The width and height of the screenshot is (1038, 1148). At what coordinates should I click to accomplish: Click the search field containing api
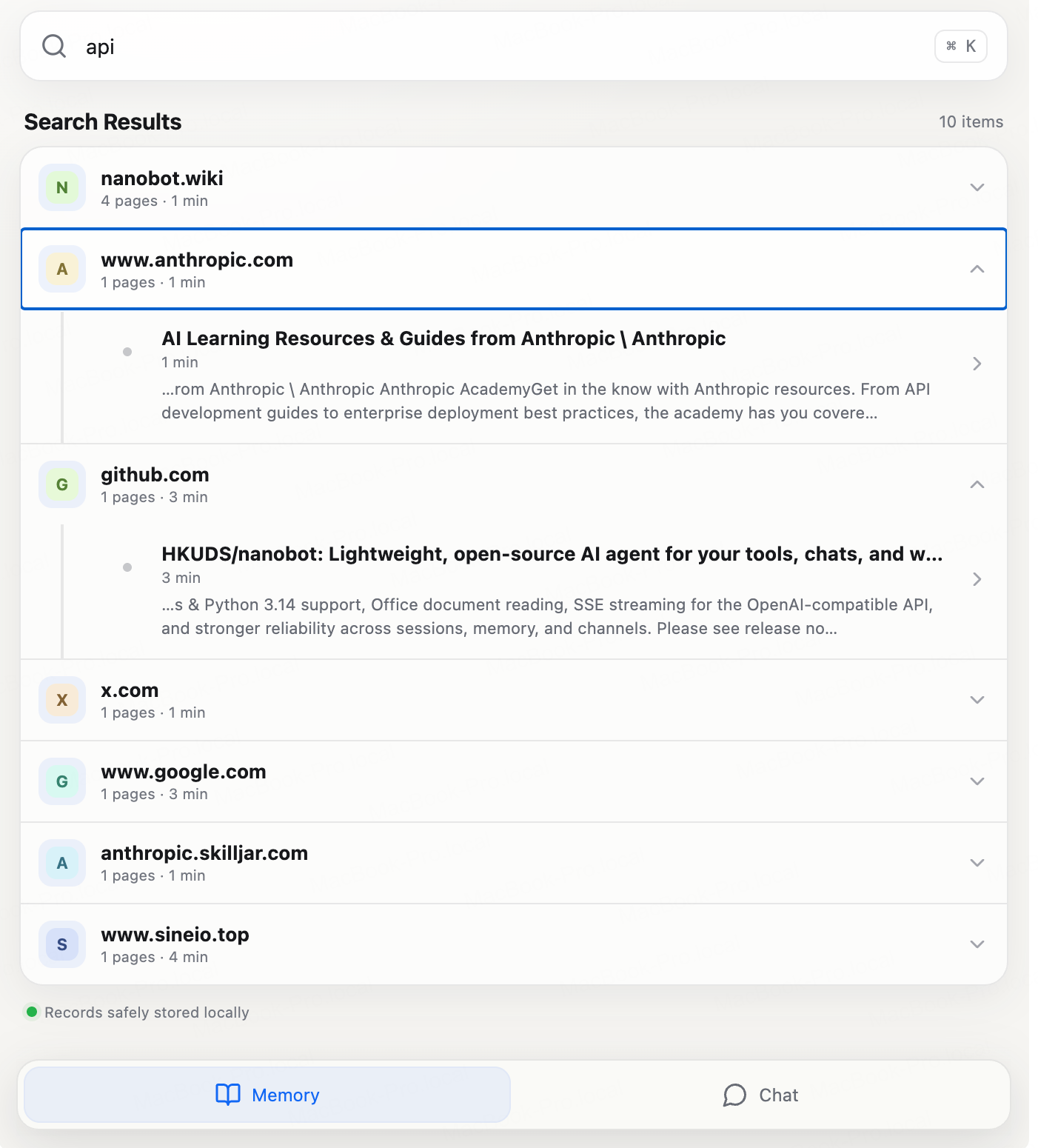tap(514, 46)
